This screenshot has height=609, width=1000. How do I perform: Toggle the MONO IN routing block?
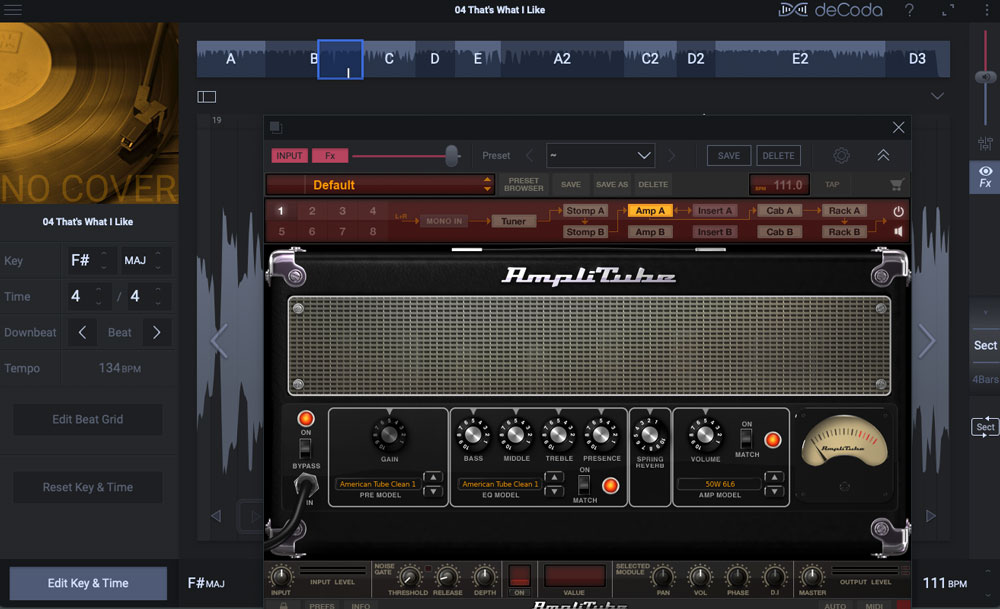coord(444,221)
